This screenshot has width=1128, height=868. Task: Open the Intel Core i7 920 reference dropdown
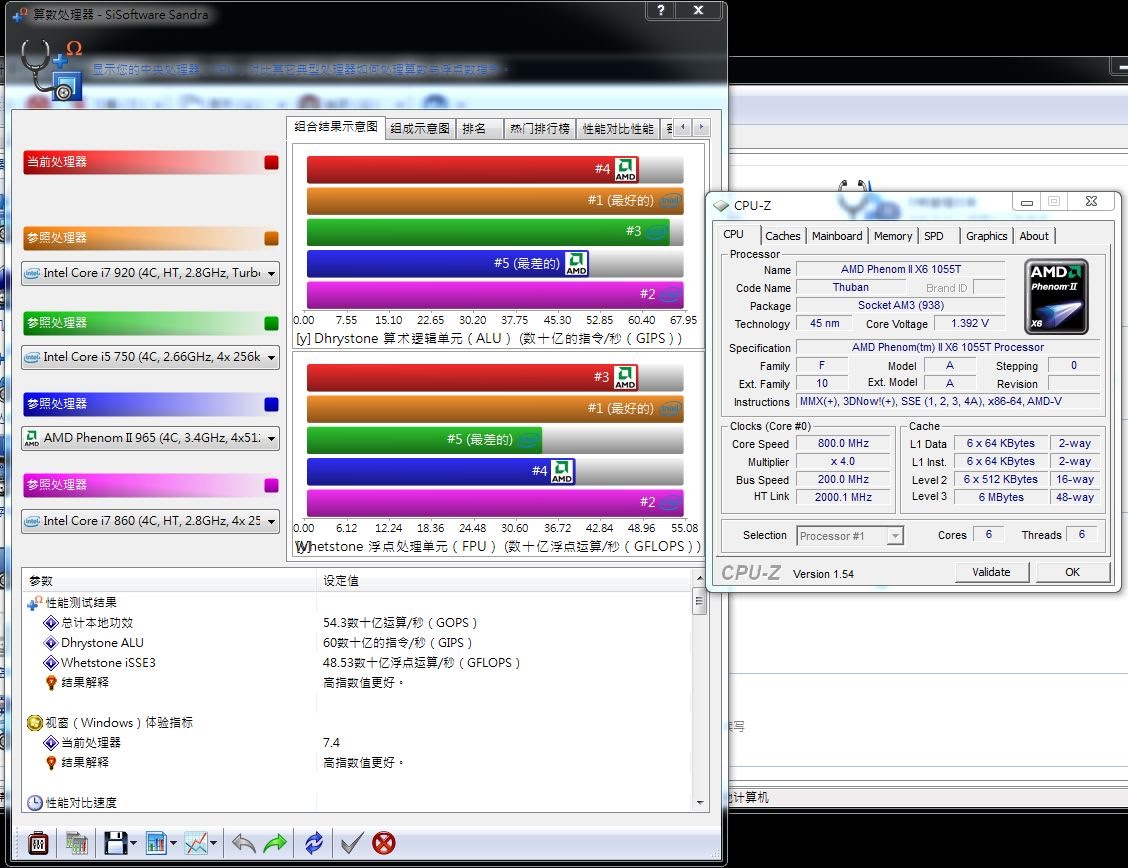pyautogui.click(x=150, y=273)
